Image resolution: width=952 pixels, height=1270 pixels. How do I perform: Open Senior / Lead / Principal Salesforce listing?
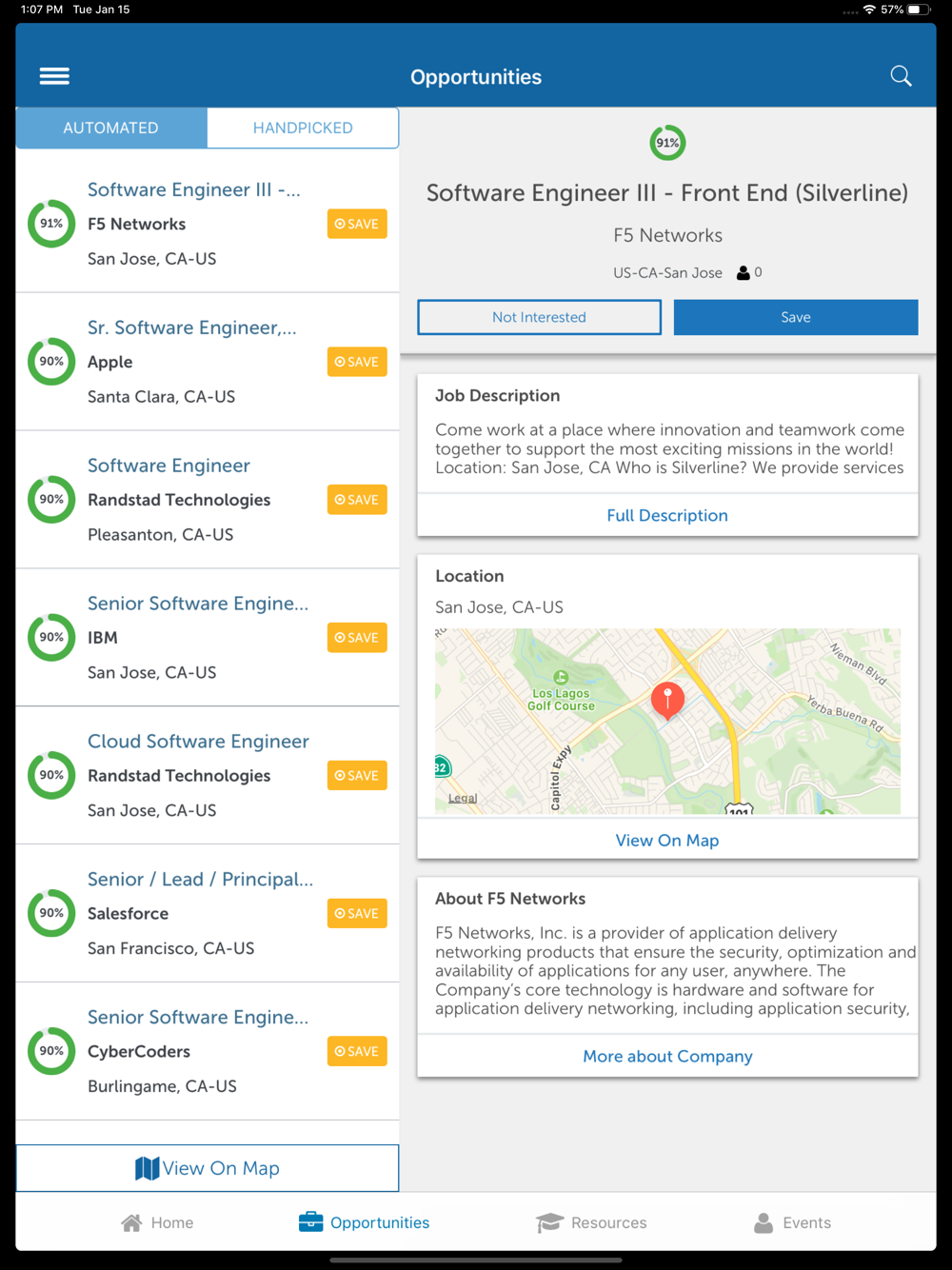click(x=200, y=880)
